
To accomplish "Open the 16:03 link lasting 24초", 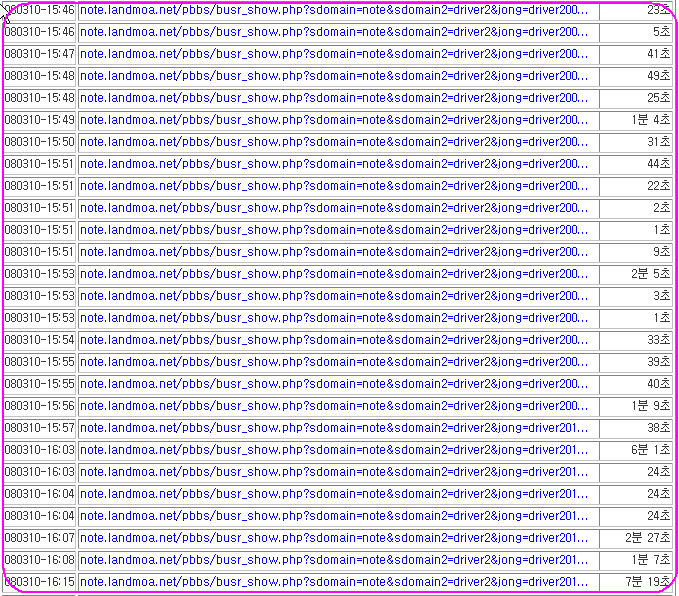I will [334, 472].
